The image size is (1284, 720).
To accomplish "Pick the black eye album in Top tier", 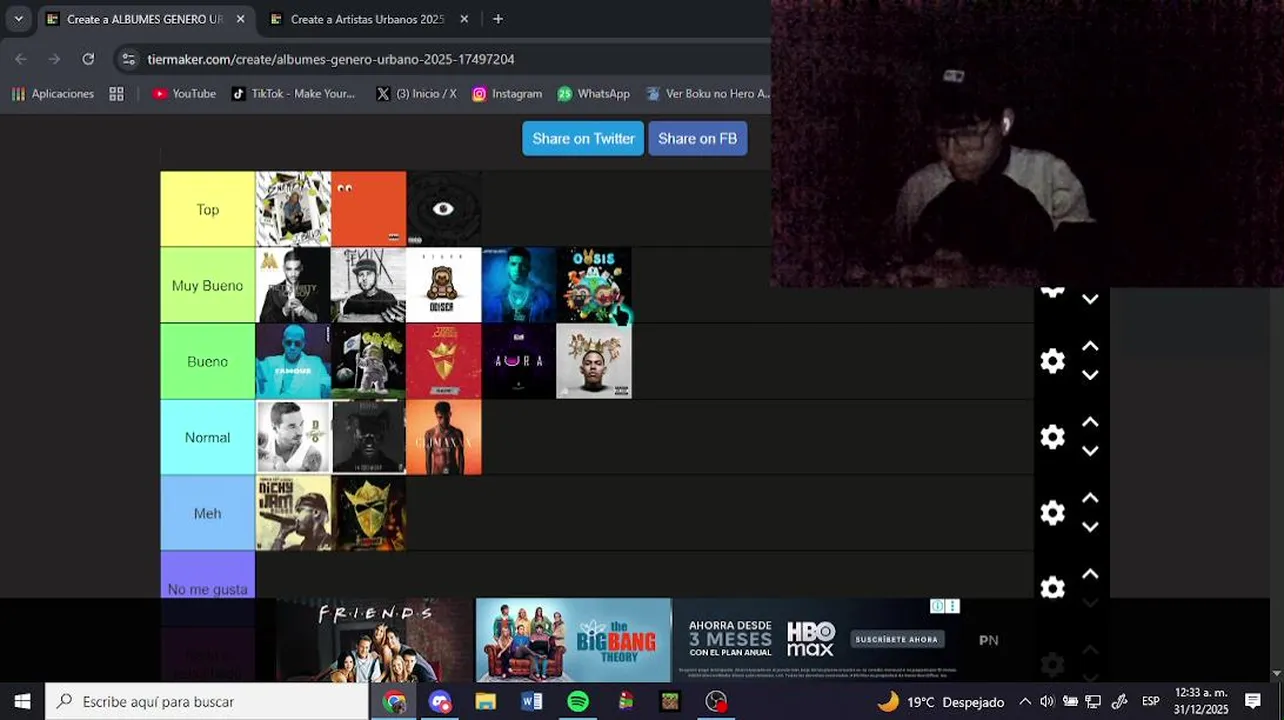I will (x=444, y=209).
